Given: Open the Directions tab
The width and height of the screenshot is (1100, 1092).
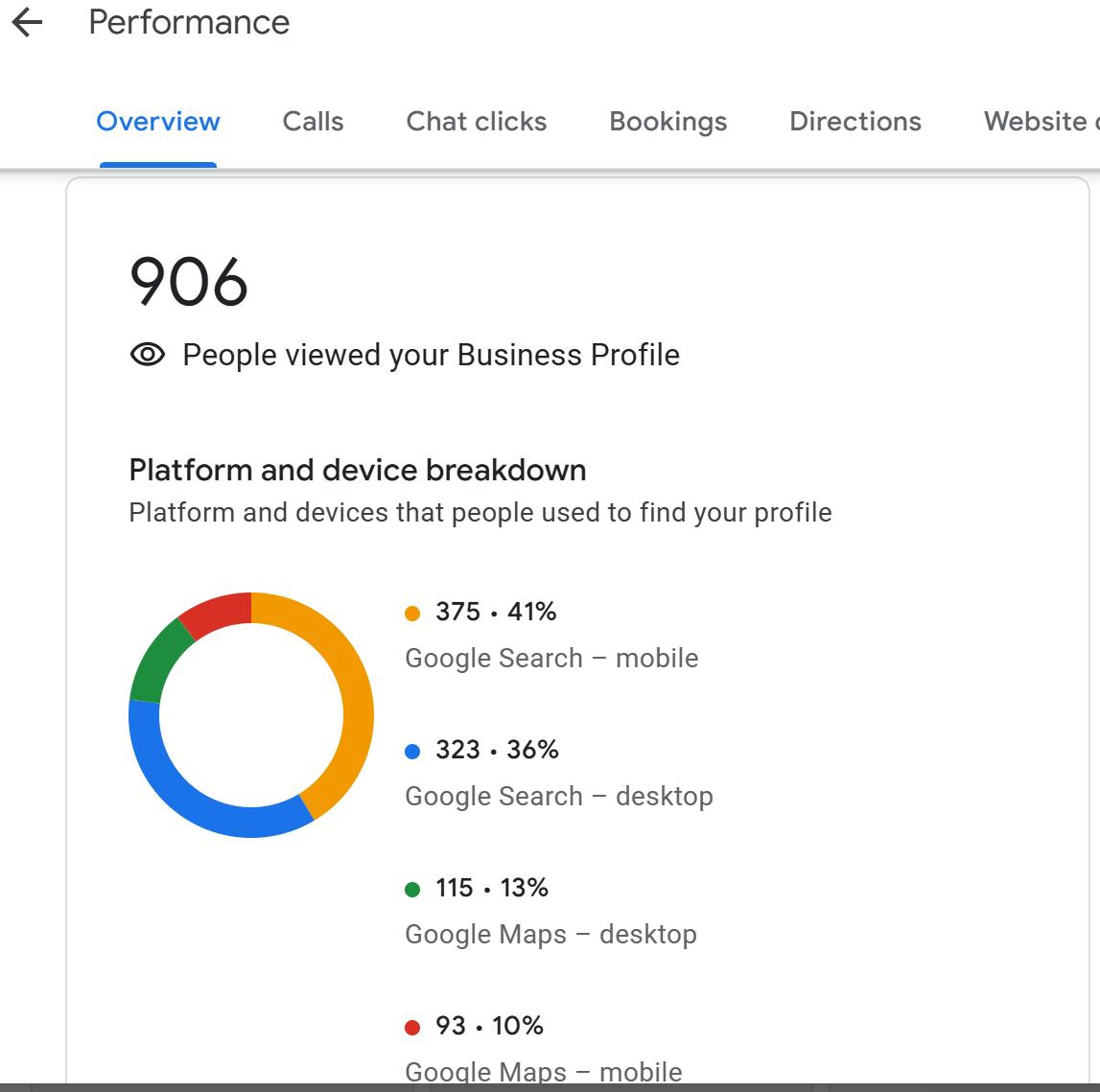Looking at the screenshot, I should (855, 122).
